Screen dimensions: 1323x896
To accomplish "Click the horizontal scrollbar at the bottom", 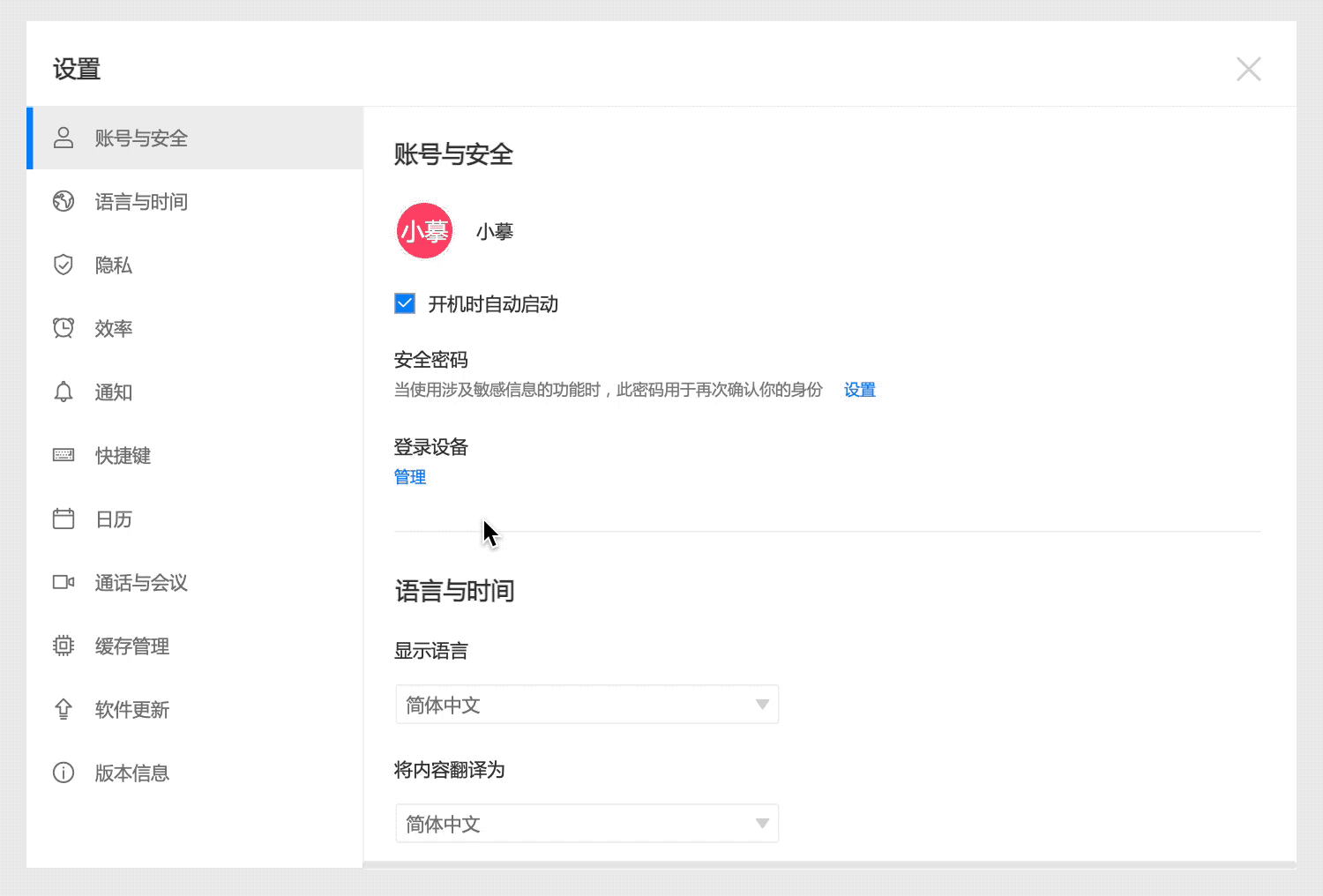I will click(829, 864).
